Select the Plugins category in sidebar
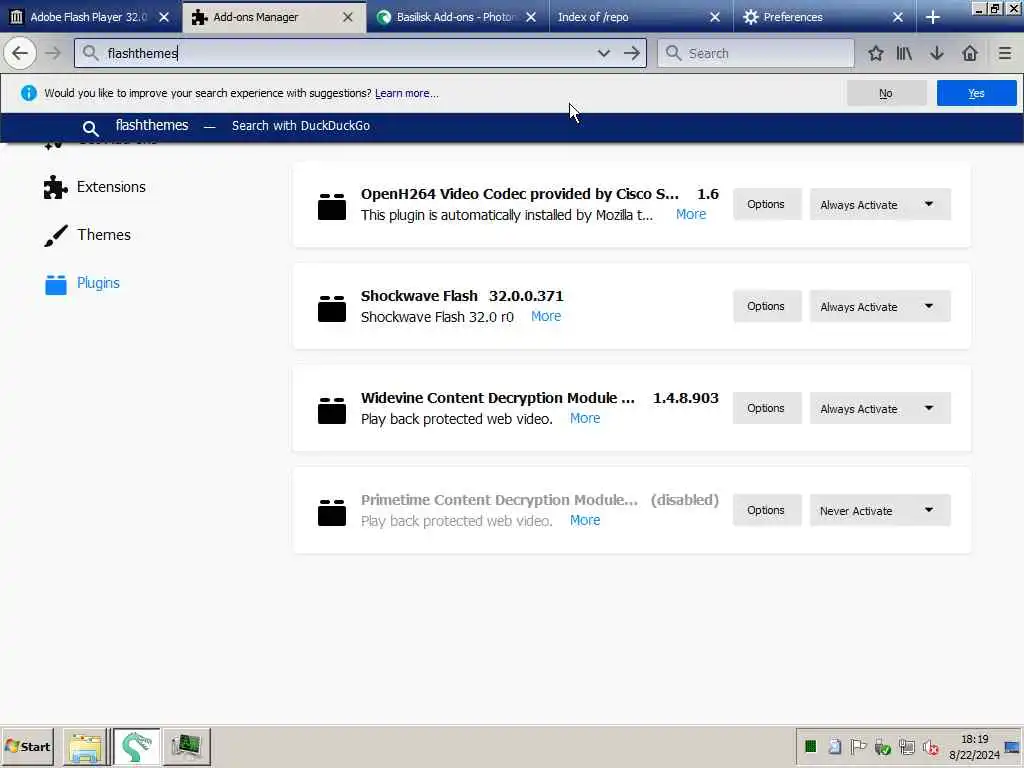Image resolution: width=1024 pixels, height=768 pixels. [82, 283]
